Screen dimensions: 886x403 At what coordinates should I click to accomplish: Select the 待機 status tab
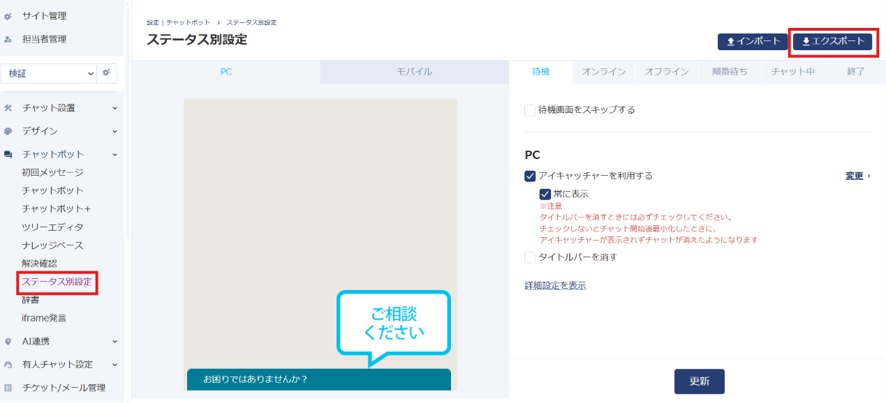point(541,72)
